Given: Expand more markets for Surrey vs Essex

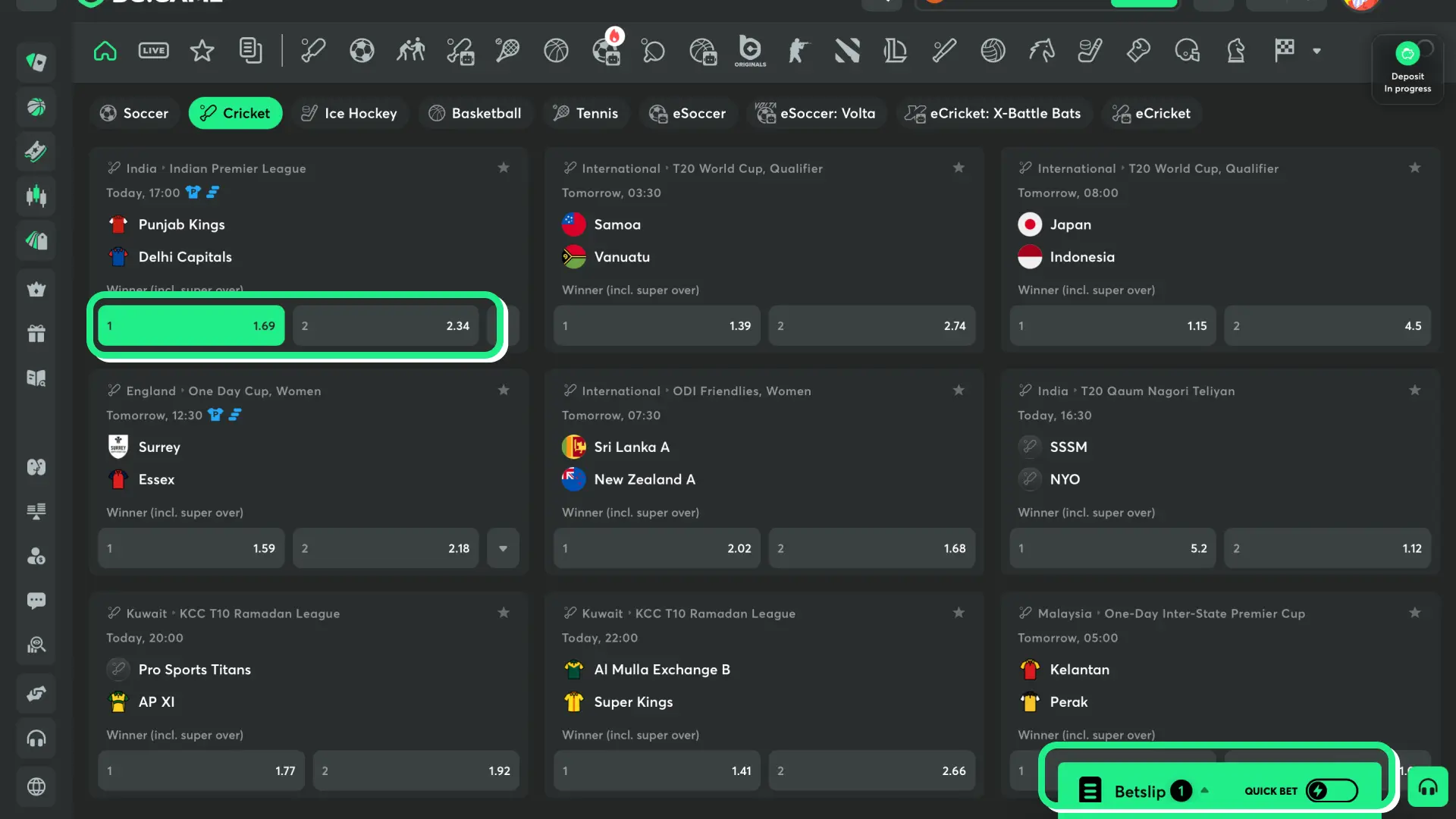Looking at the screenshot, I should (503, 548).
